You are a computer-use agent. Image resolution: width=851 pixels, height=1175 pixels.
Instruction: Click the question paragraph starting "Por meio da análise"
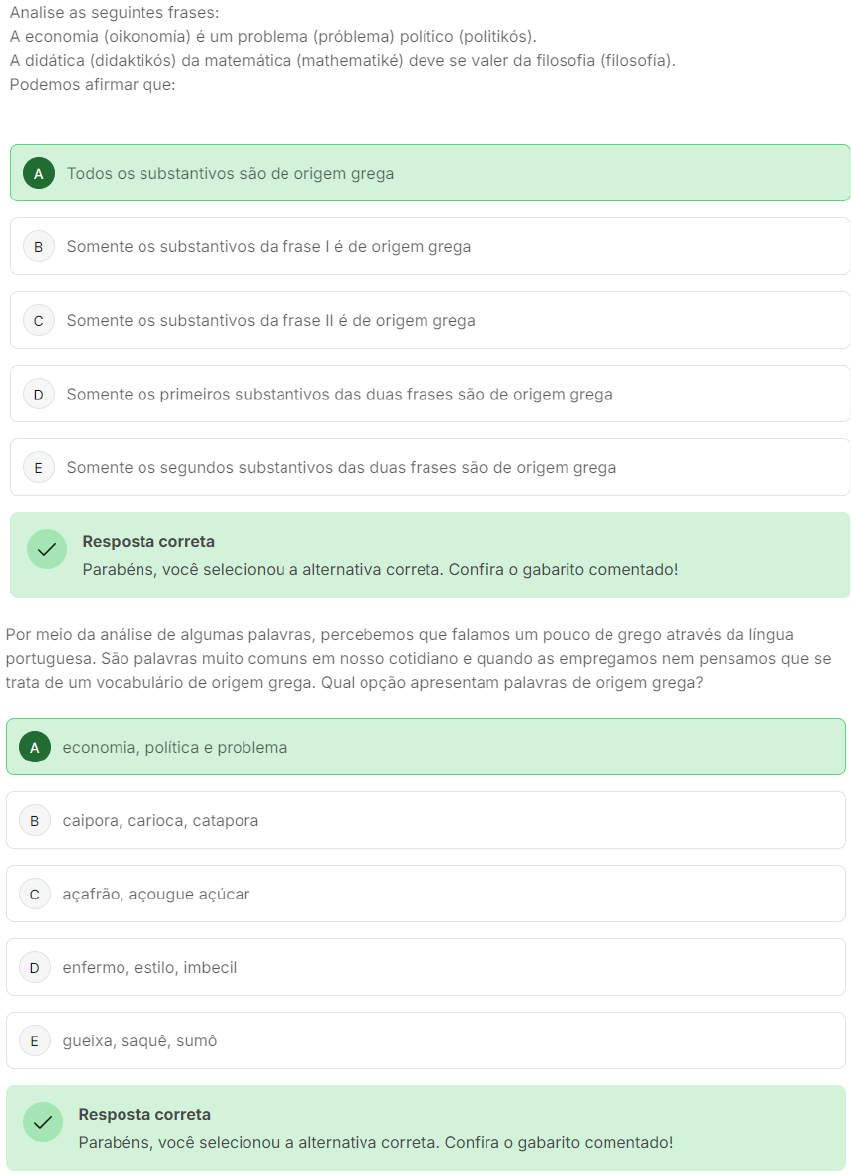[x=418, y=659]
